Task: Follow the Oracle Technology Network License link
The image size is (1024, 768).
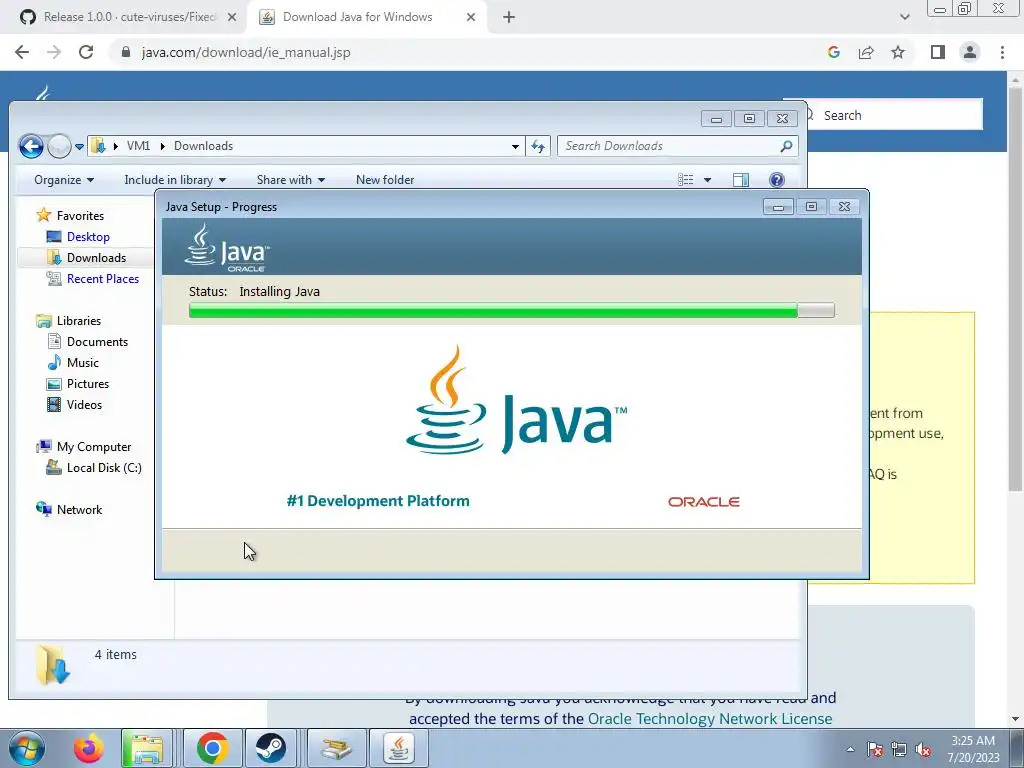Action: (x=710, y=718)
